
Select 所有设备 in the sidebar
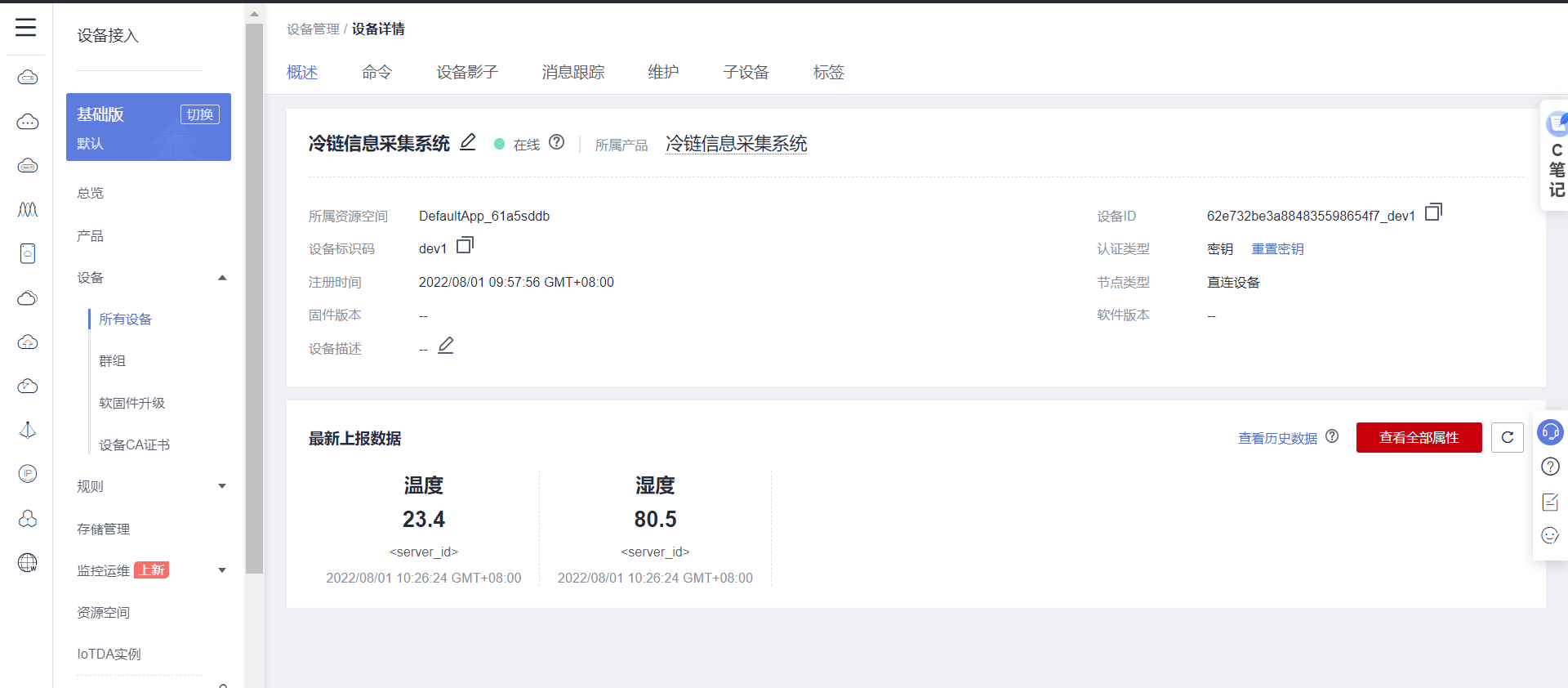click(126, 319)
